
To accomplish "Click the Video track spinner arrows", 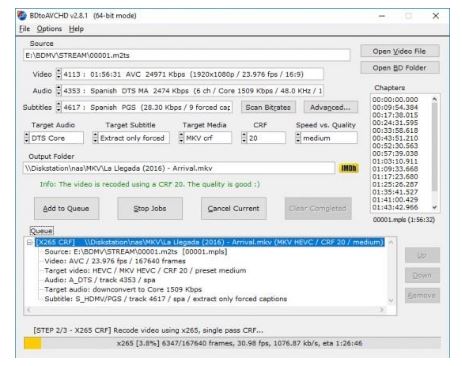I will coord(59,74).
